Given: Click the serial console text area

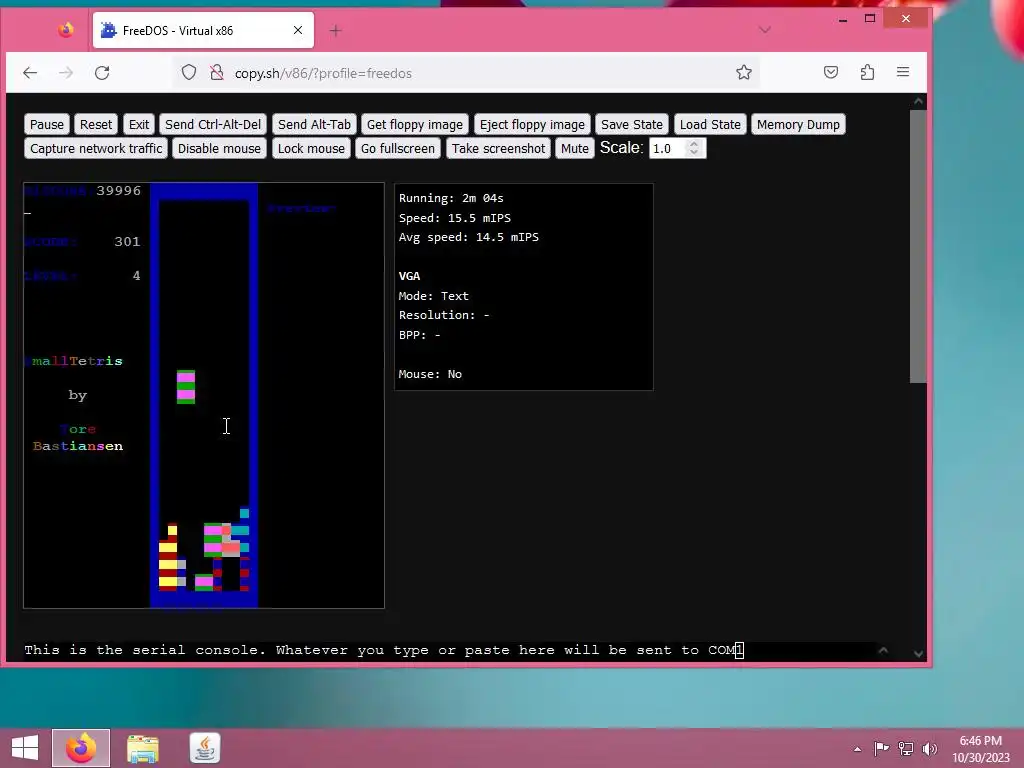Looking at the screenshot, I should coord(449,650).
